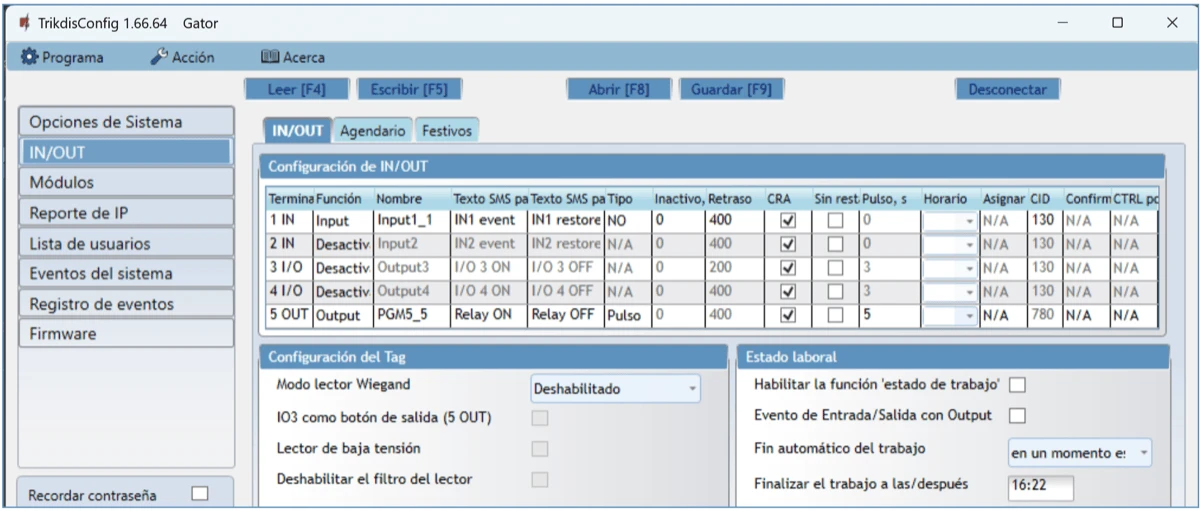Switch to the Agendario tab
Image resolution: width=1200 pixels, height=511 pixels.
coord(372,131)
